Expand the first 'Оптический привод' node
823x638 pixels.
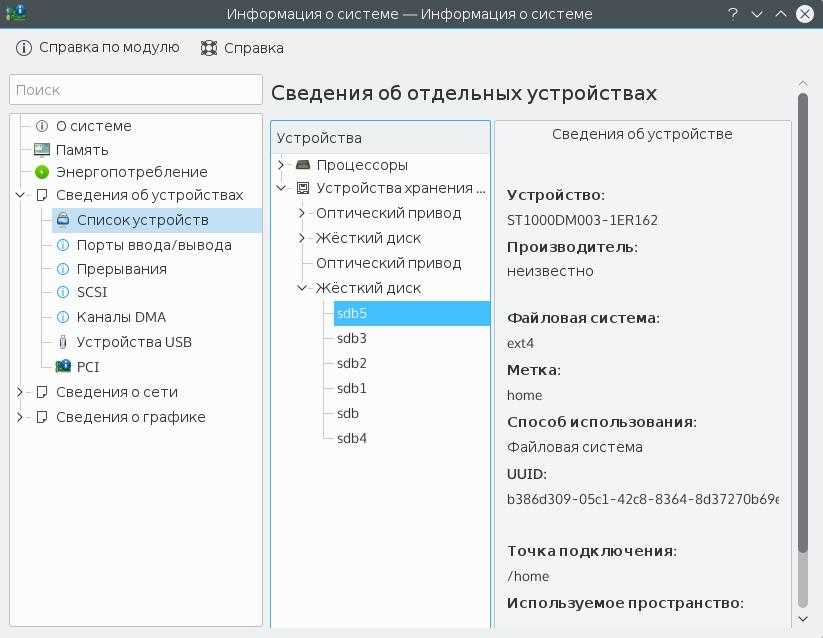(302, 213)
